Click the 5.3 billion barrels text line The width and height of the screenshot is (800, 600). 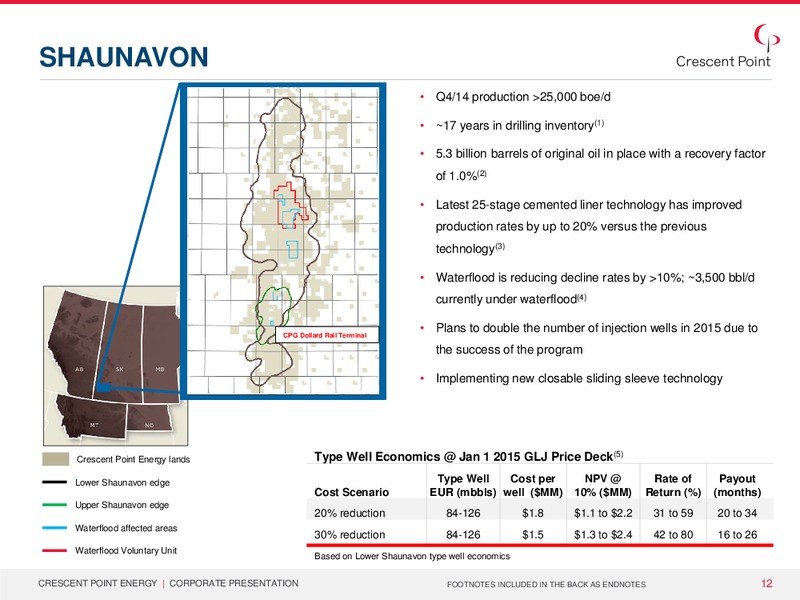click(x=601, y=154)
